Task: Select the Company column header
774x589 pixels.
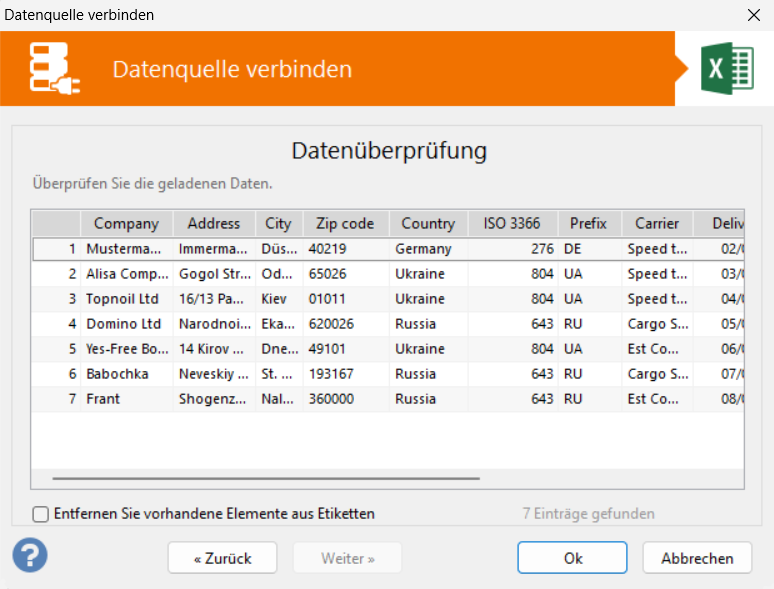Action: [126, 224]
